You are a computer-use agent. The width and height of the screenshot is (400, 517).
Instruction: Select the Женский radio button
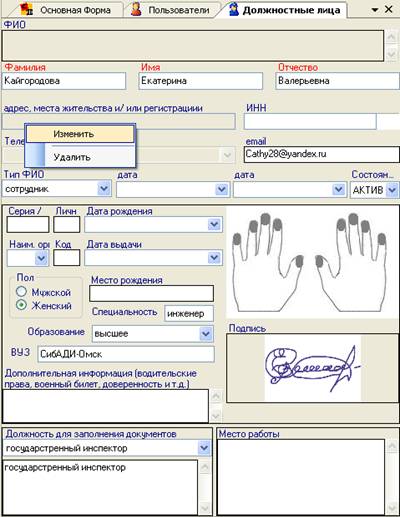click(22, 305)
